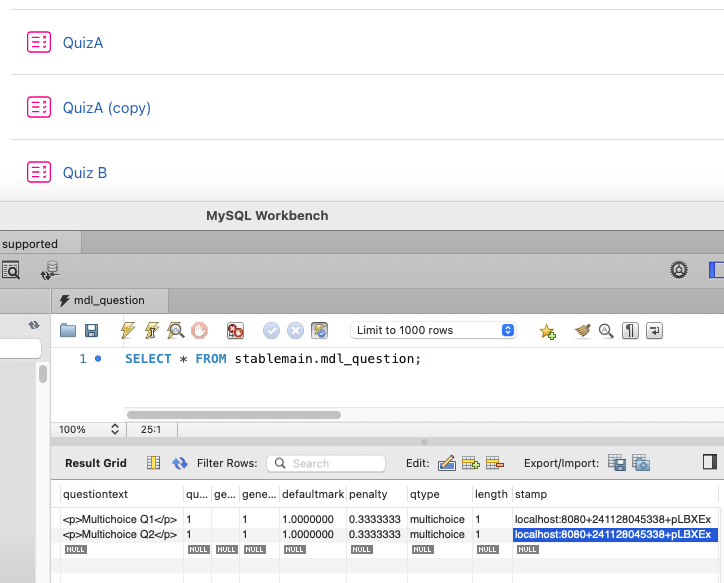The height and width of the screenshot is (583, 724).
Task: Commit the current transaction
Action: click(272, 331)
